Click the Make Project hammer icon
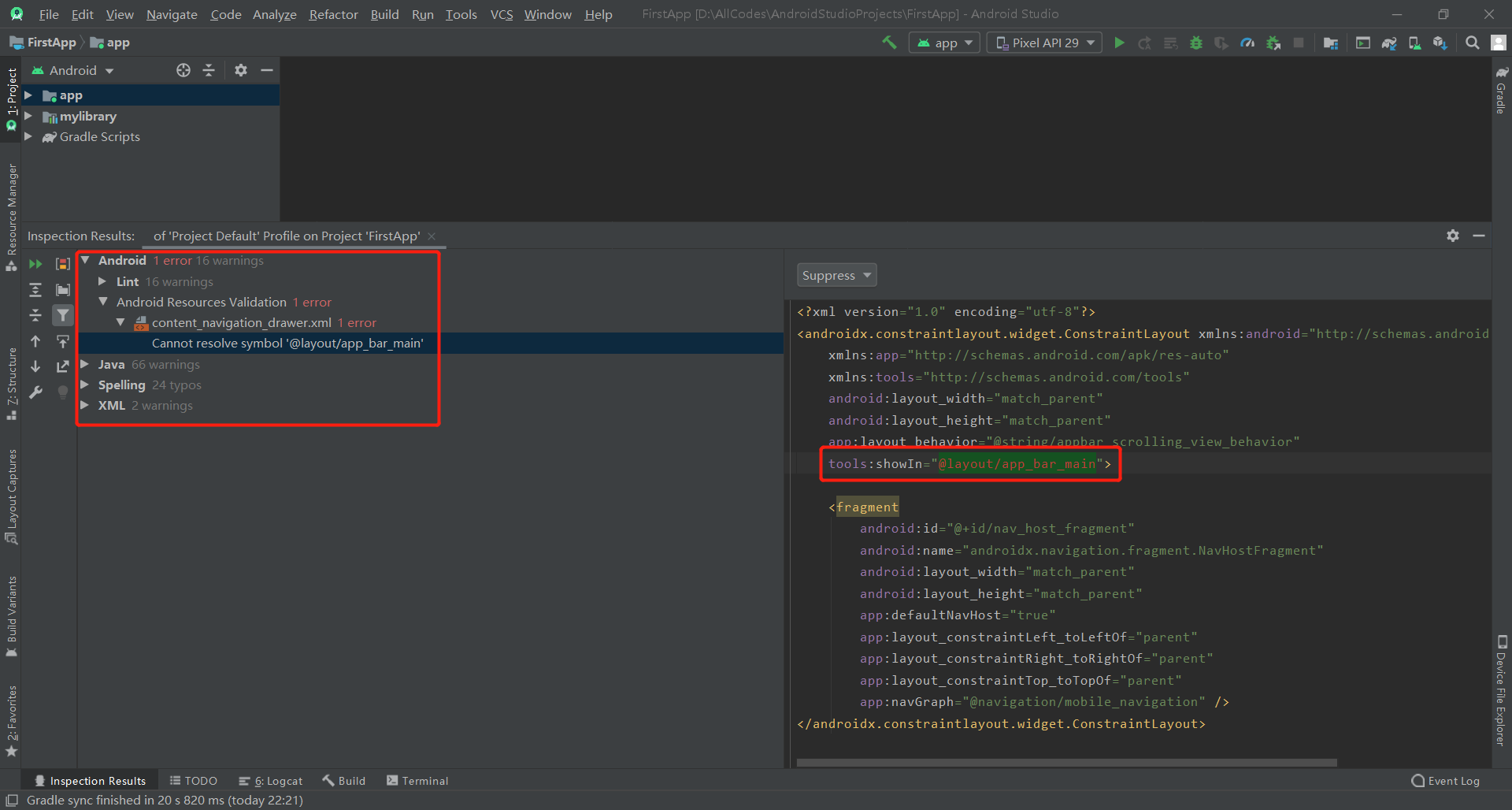 [x=889, y=43]
